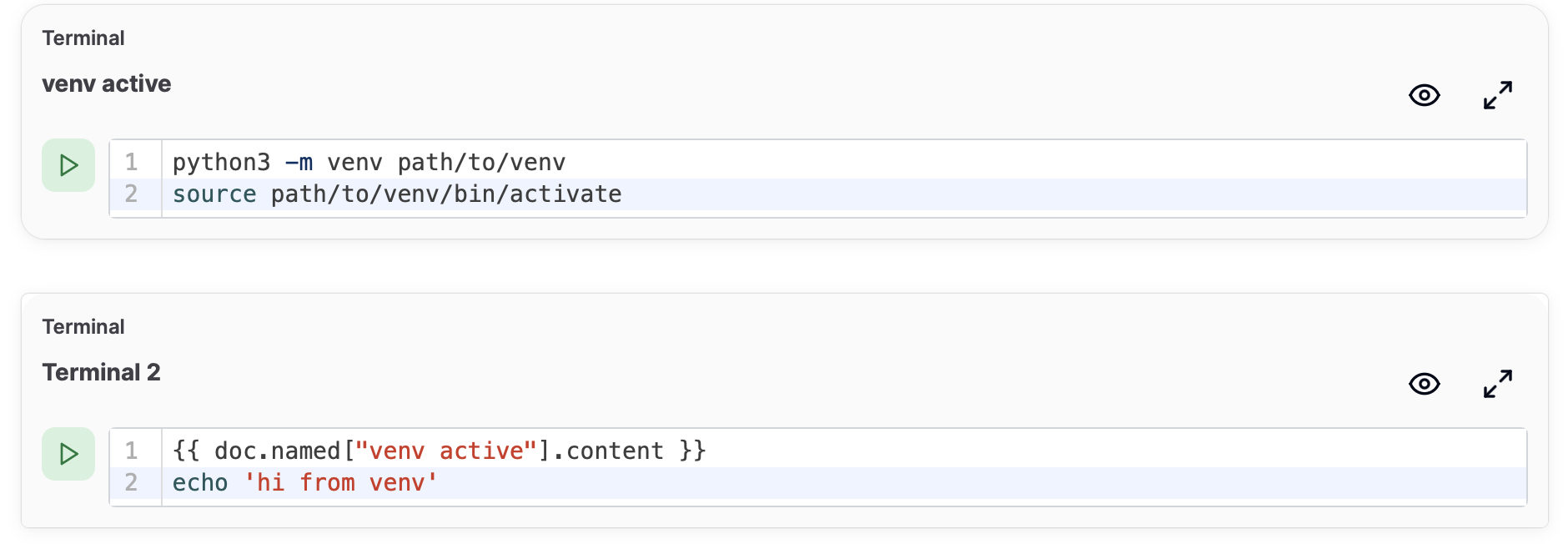Click the Terminal label above Terminal 2
This screenshot has height=544, width=1568.
tap(83, 326)
